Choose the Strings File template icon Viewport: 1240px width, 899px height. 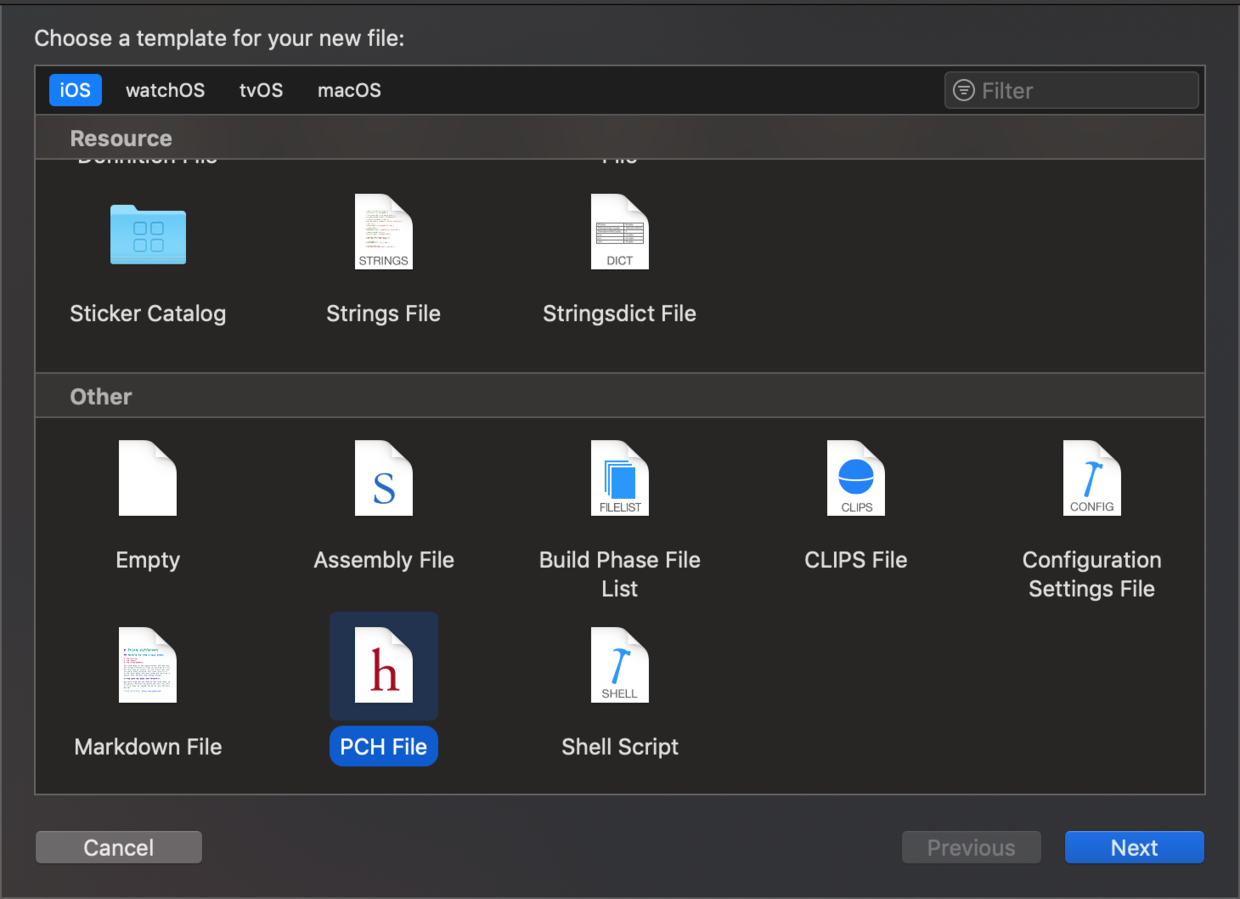(384, 232)
